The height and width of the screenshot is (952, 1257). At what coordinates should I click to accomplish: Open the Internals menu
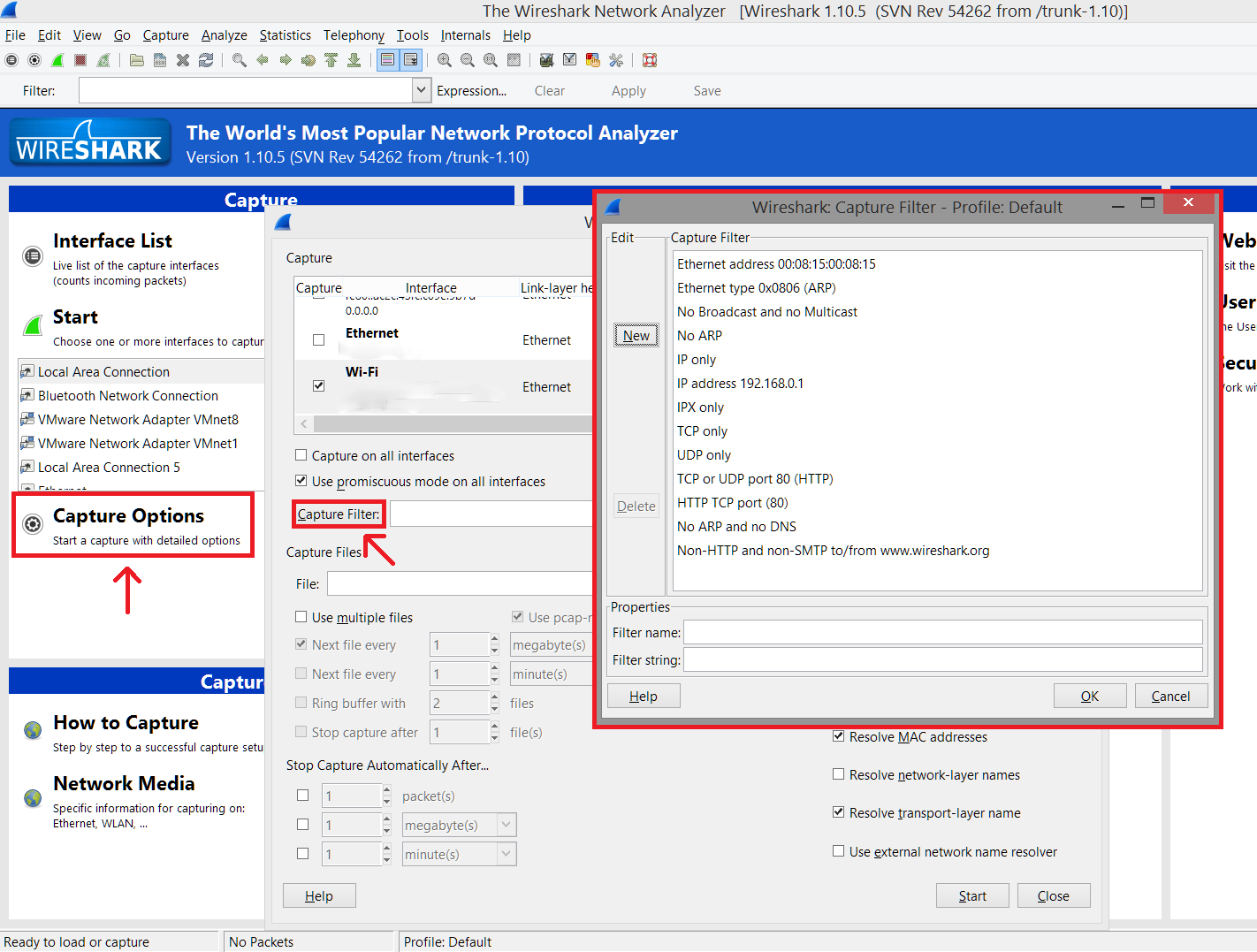click(x=466, y=35)
